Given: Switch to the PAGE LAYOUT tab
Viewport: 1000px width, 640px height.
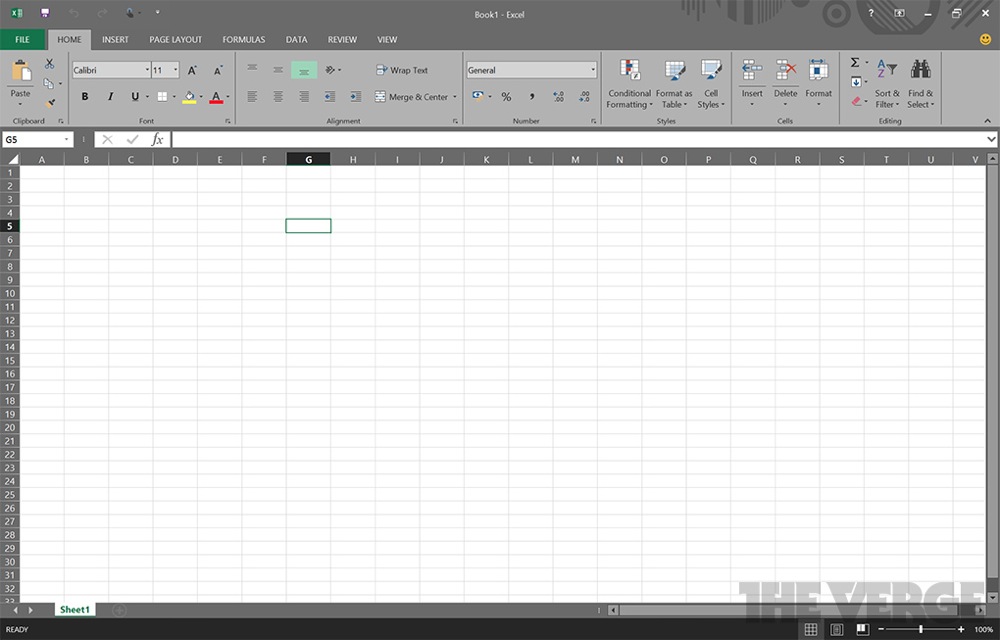Looking at the screenshot, I should [175, 40].
